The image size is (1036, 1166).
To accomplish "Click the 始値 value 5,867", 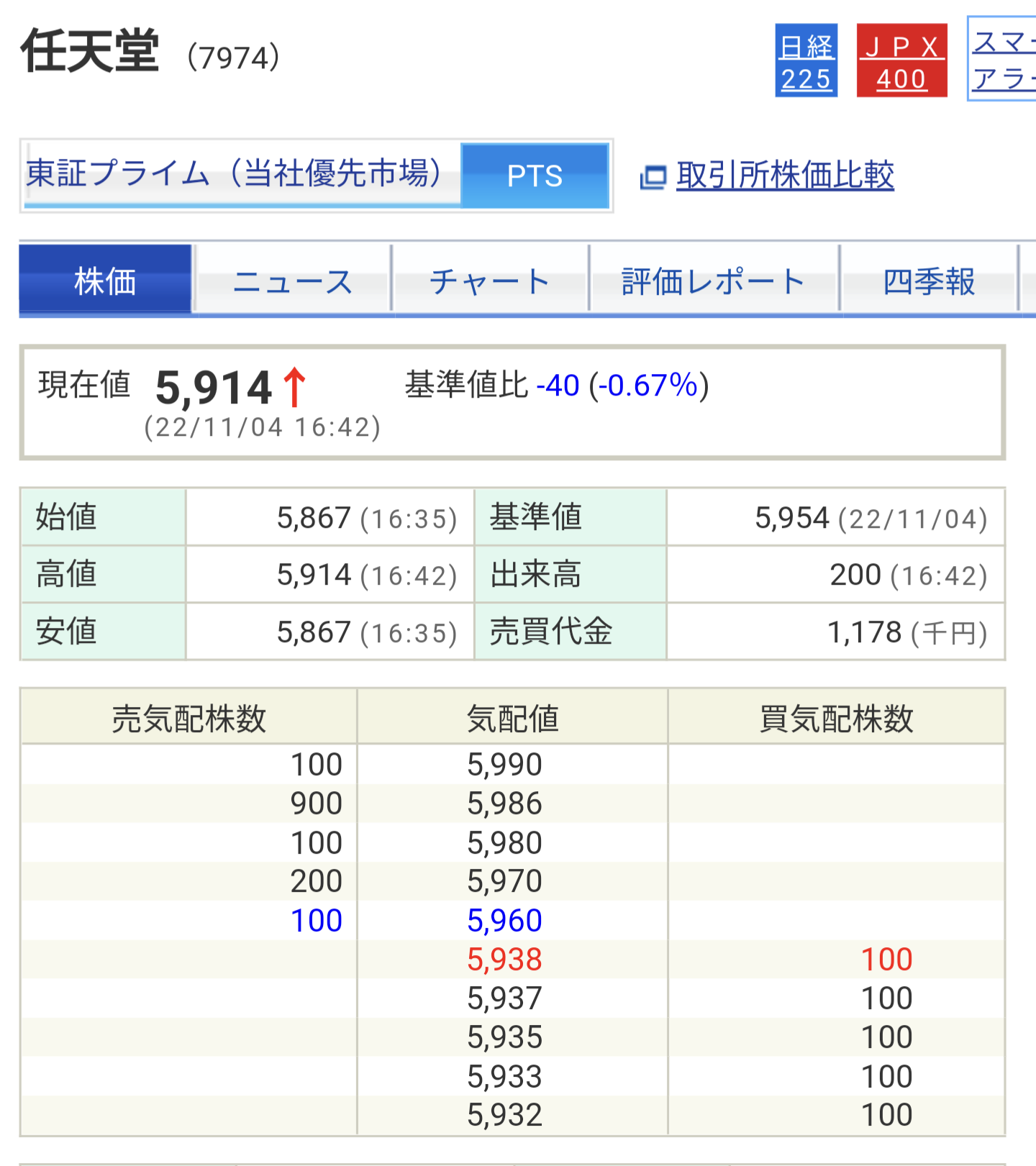I will (314, 518).
